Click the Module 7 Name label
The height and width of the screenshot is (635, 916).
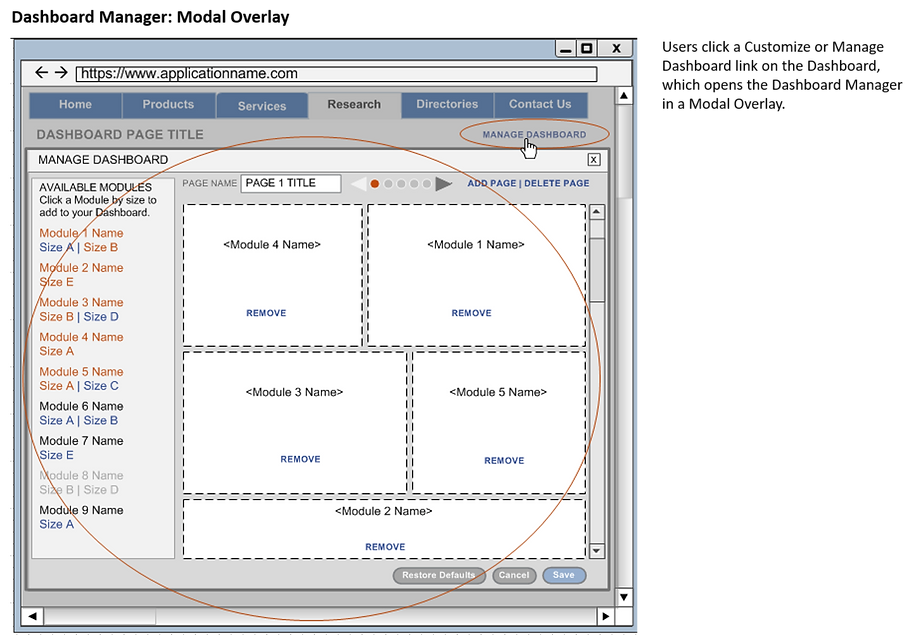[81, 440]
